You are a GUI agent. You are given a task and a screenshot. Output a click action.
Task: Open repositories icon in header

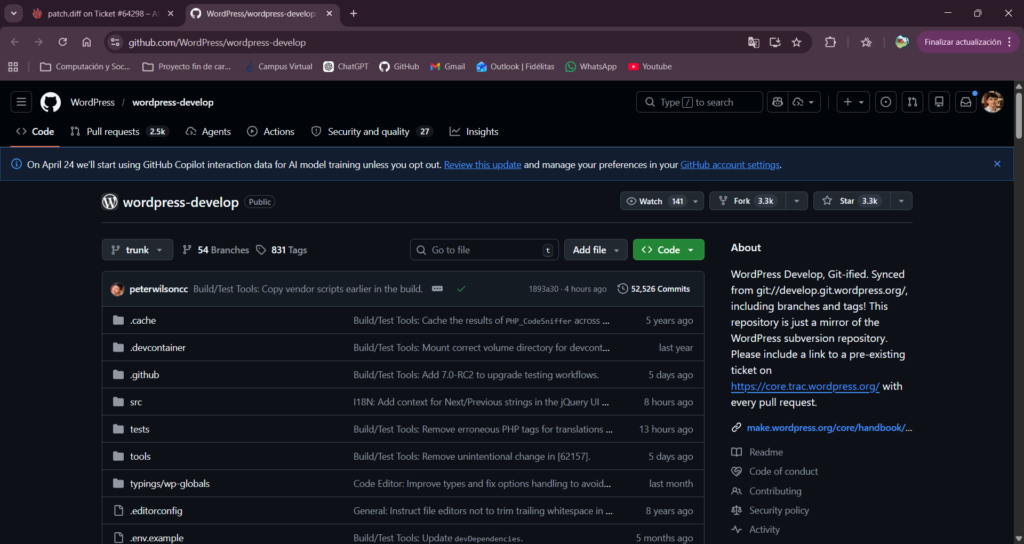tap(939, 102)
